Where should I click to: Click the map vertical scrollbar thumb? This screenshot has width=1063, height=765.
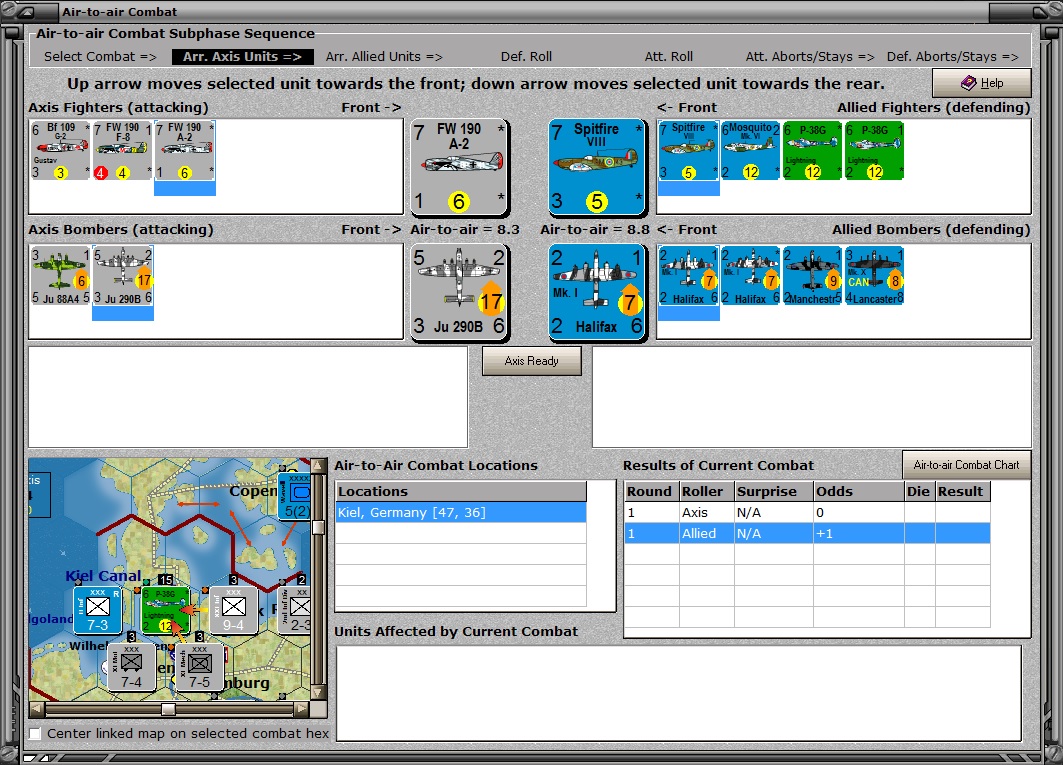pos(318,528)
